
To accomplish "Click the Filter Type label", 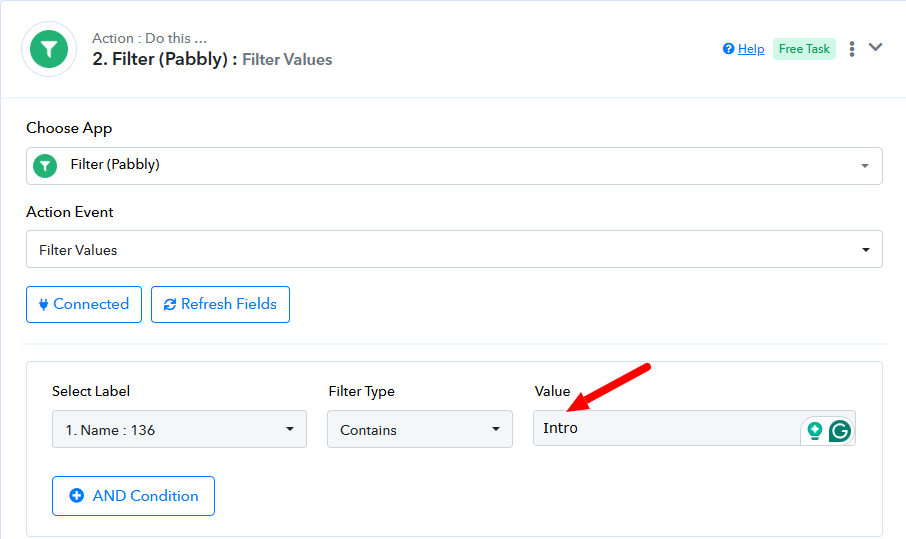I will [x=362, y=391].
